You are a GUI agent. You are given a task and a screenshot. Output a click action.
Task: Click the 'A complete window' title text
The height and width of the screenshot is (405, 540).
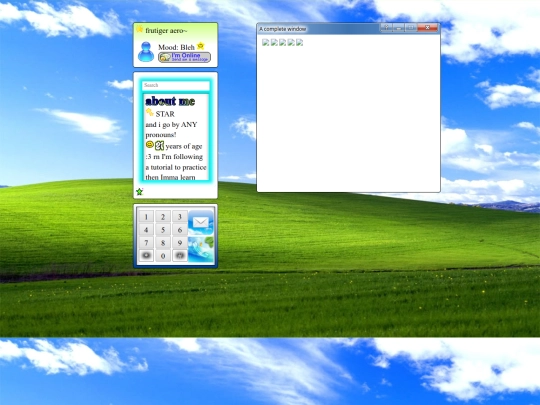point(282,29)
